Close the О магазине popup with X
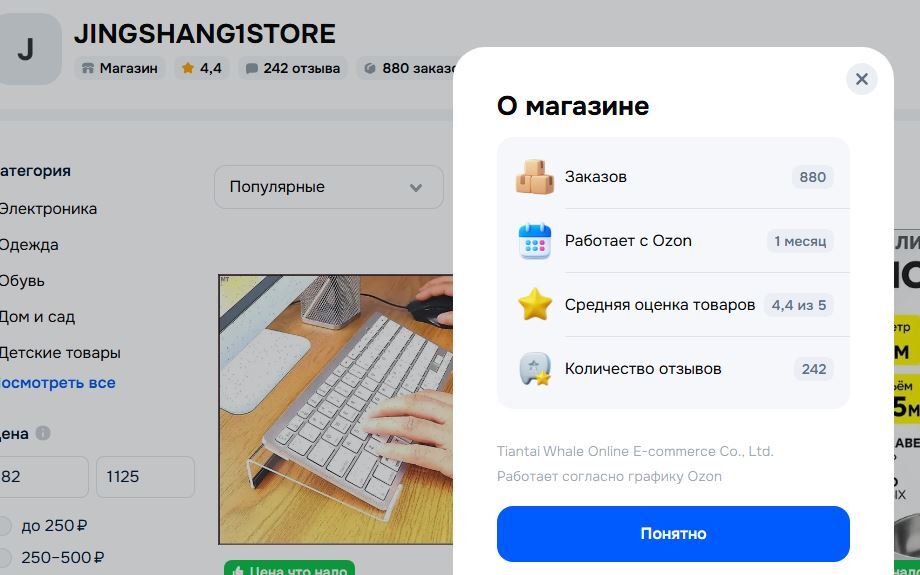 click(x=861, y=79)
